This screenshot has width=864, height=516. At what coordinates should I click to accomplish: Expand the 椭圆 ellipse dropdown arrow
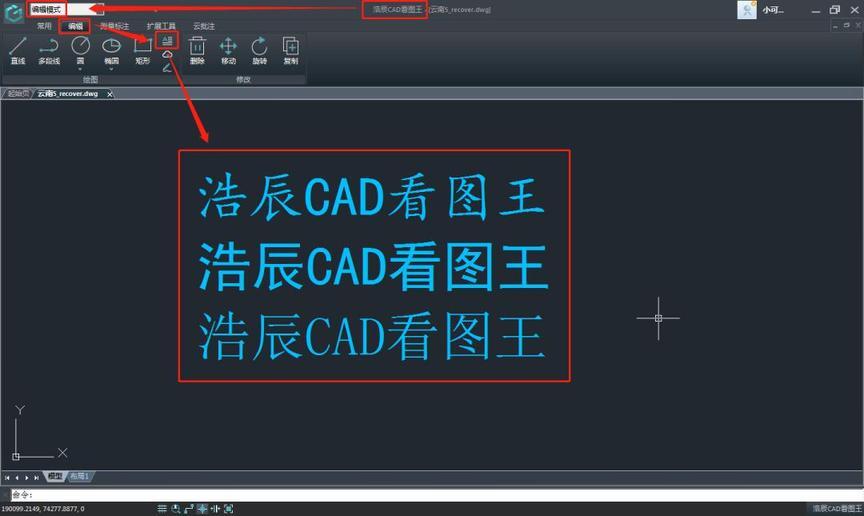tap(111, 69)
